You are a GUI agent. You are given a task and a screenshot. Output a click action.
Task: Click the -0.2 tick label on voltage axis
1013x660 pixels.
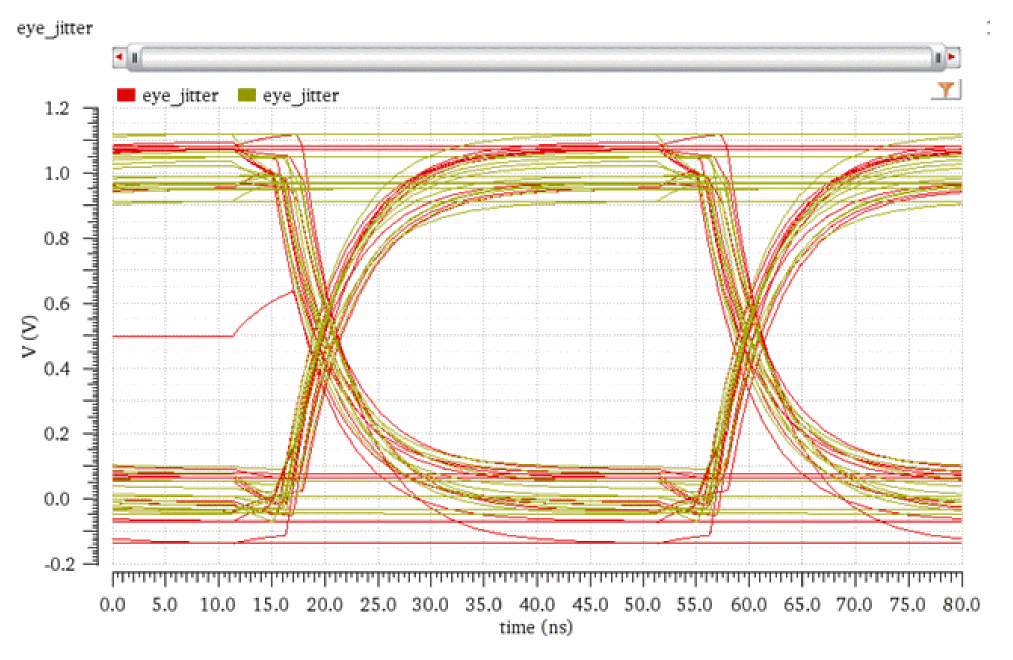click(x=70, y=564)
